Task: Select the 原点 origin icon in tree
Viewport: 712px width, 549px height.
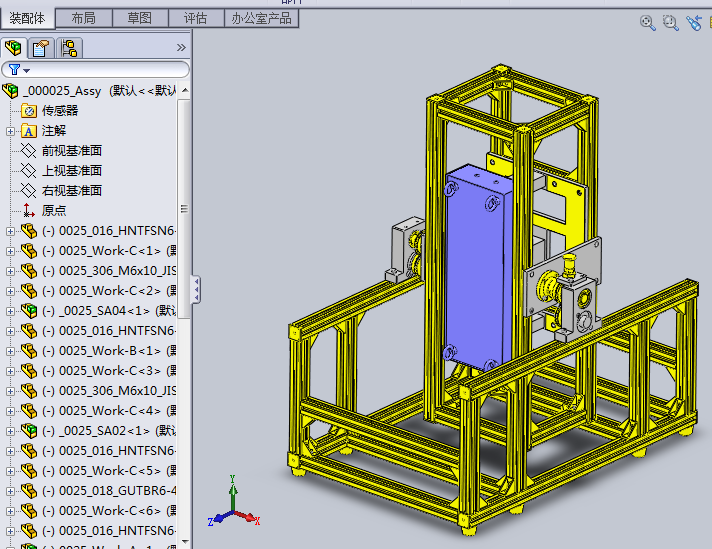Action: (29, 210)
